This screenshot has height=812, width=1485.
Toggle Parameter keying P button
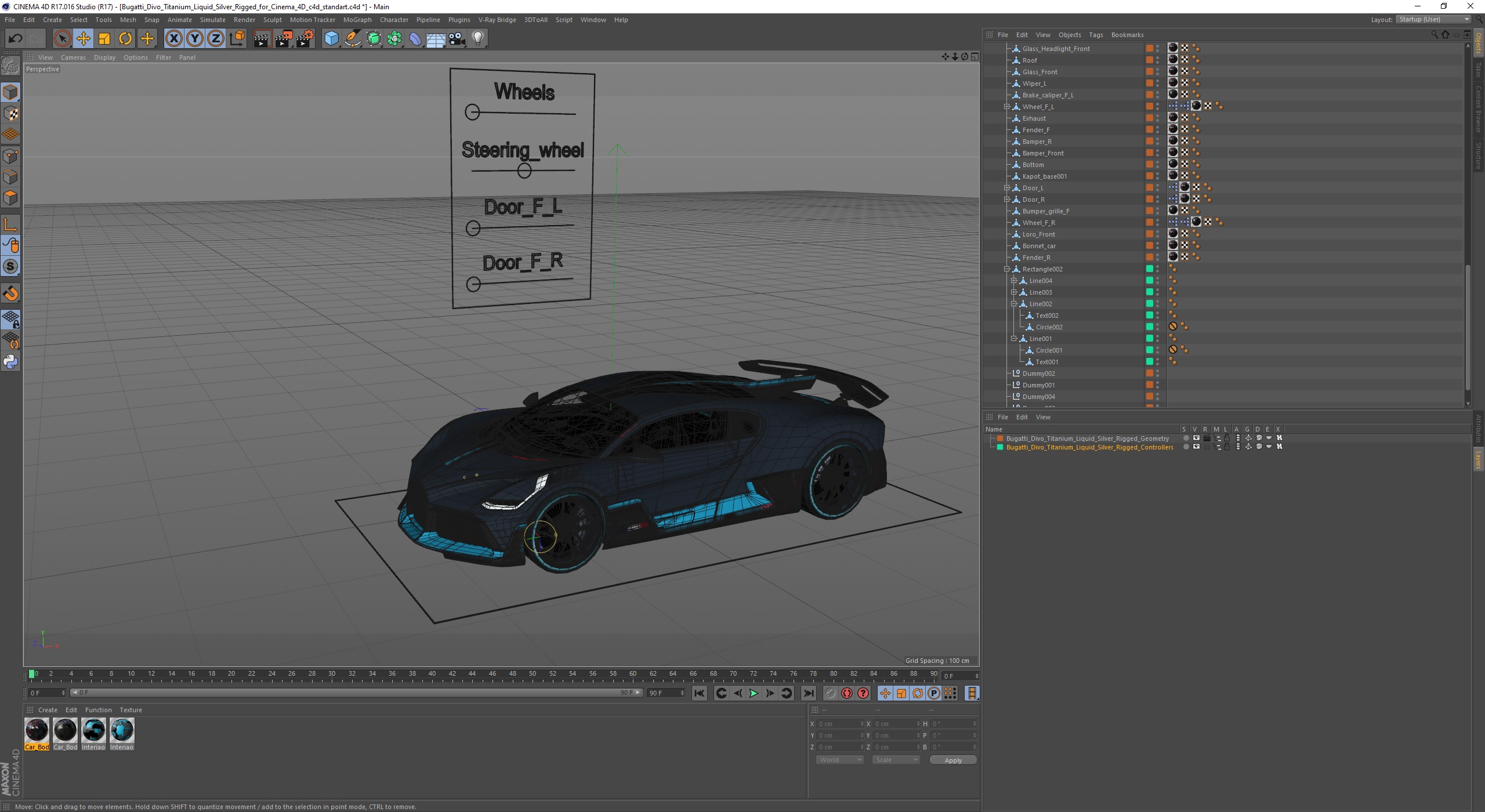[934, 693]
